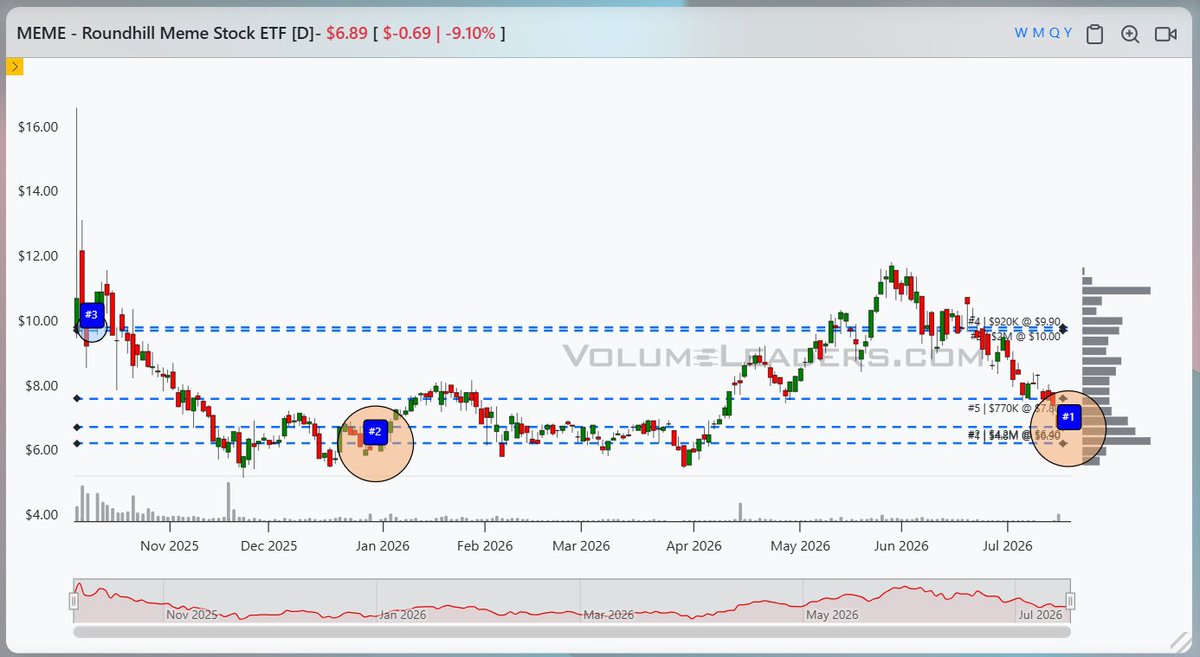Click the right range selector handle
1200x657 pixels.
click(1070, 601)
